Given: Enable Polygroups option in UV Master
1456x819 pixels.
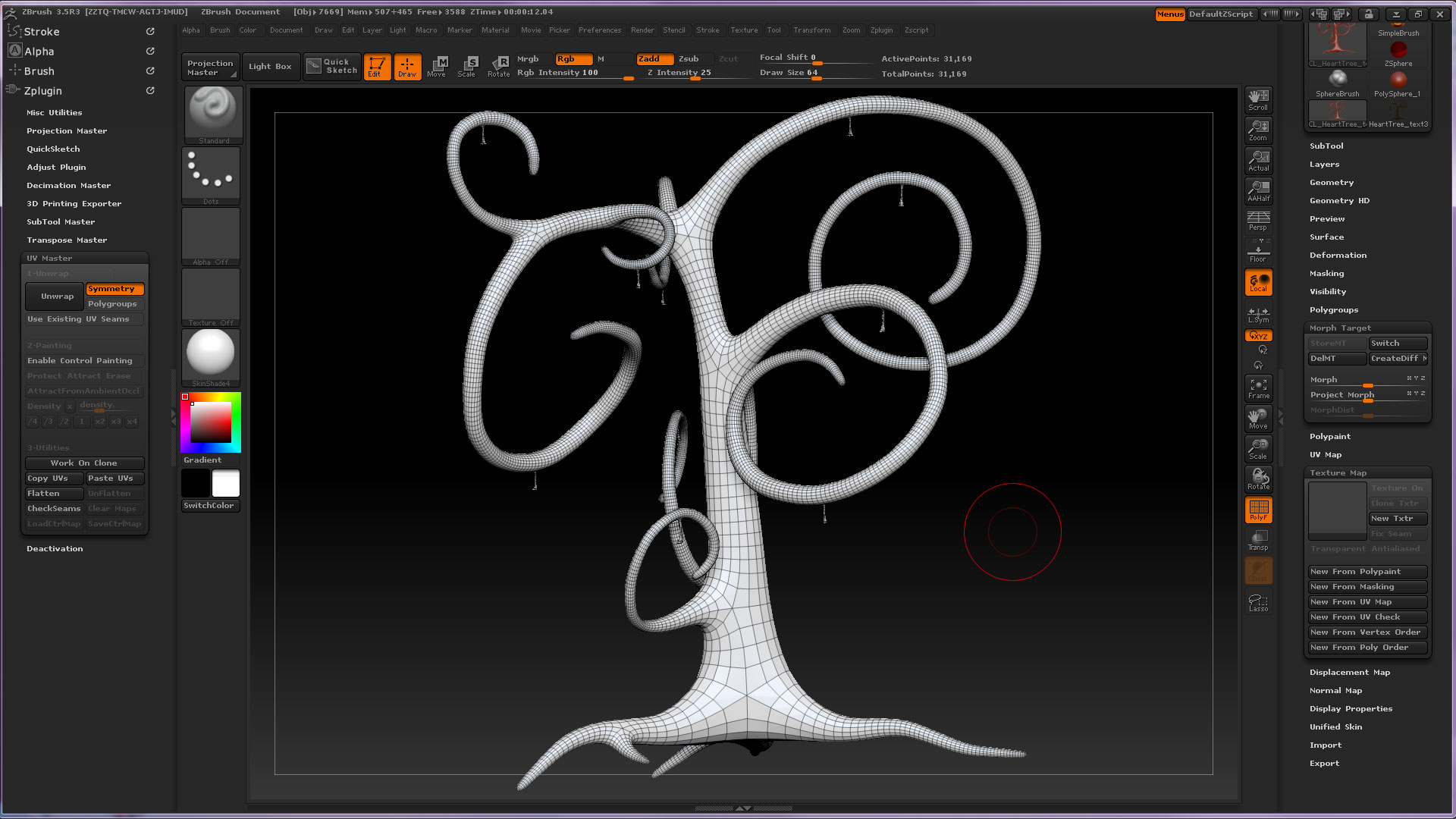Looking at the screenshot, I should 114,304.
